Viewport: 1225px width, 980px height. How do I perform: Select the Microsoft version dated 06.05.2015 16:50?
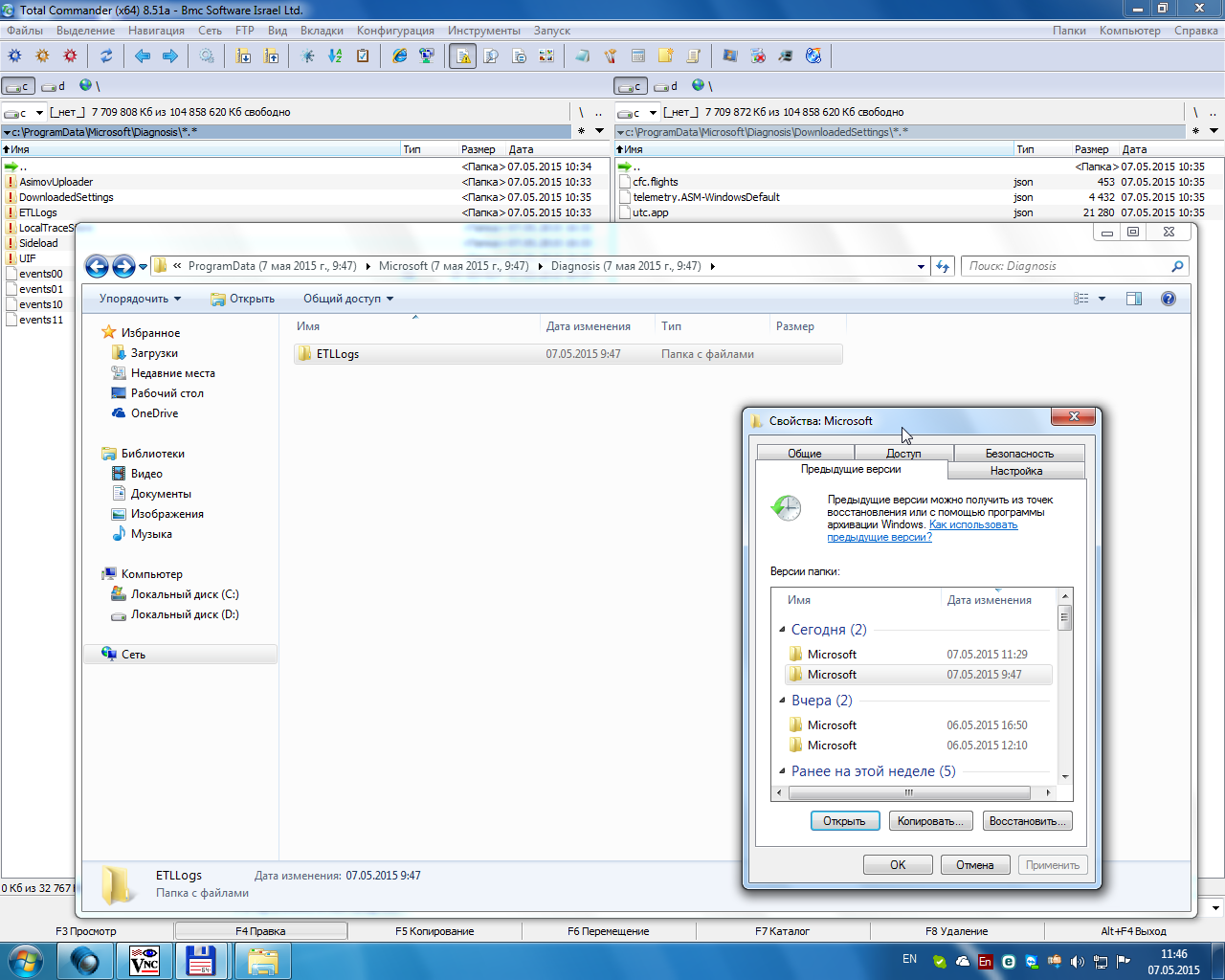click(918, 725)
